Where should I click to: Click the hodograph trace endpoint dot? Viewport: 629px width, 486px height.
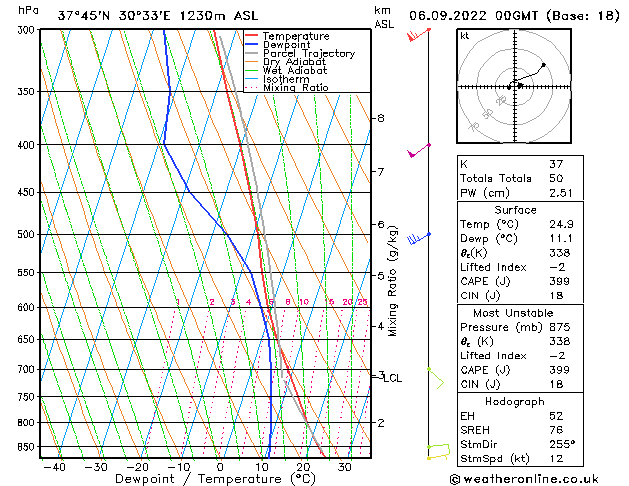544,66
